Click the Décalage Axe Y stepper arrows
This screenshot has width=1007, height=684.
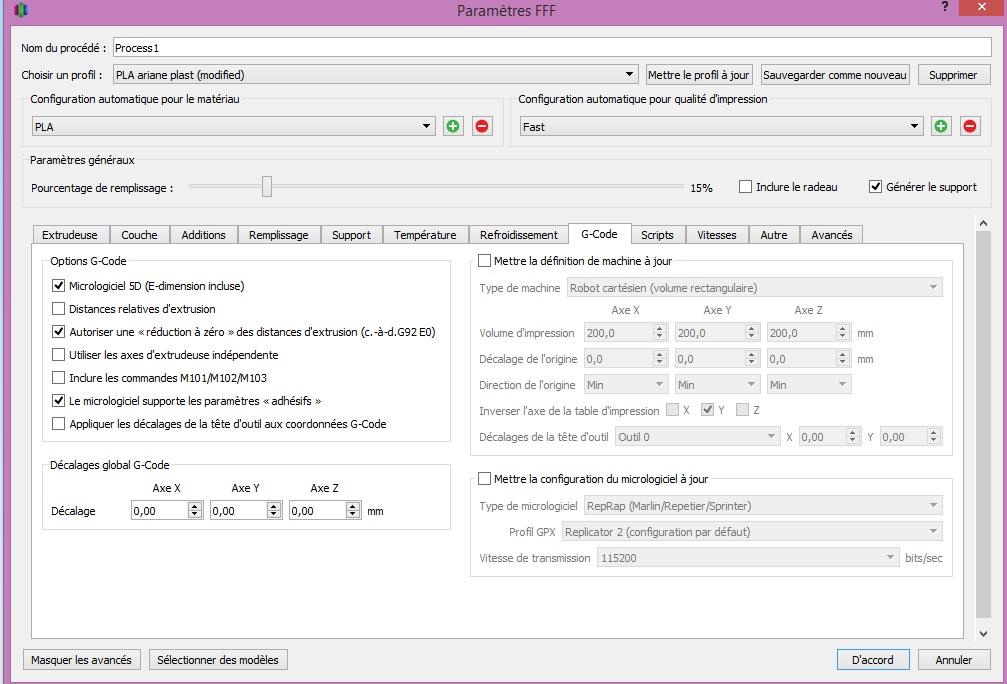274,511
